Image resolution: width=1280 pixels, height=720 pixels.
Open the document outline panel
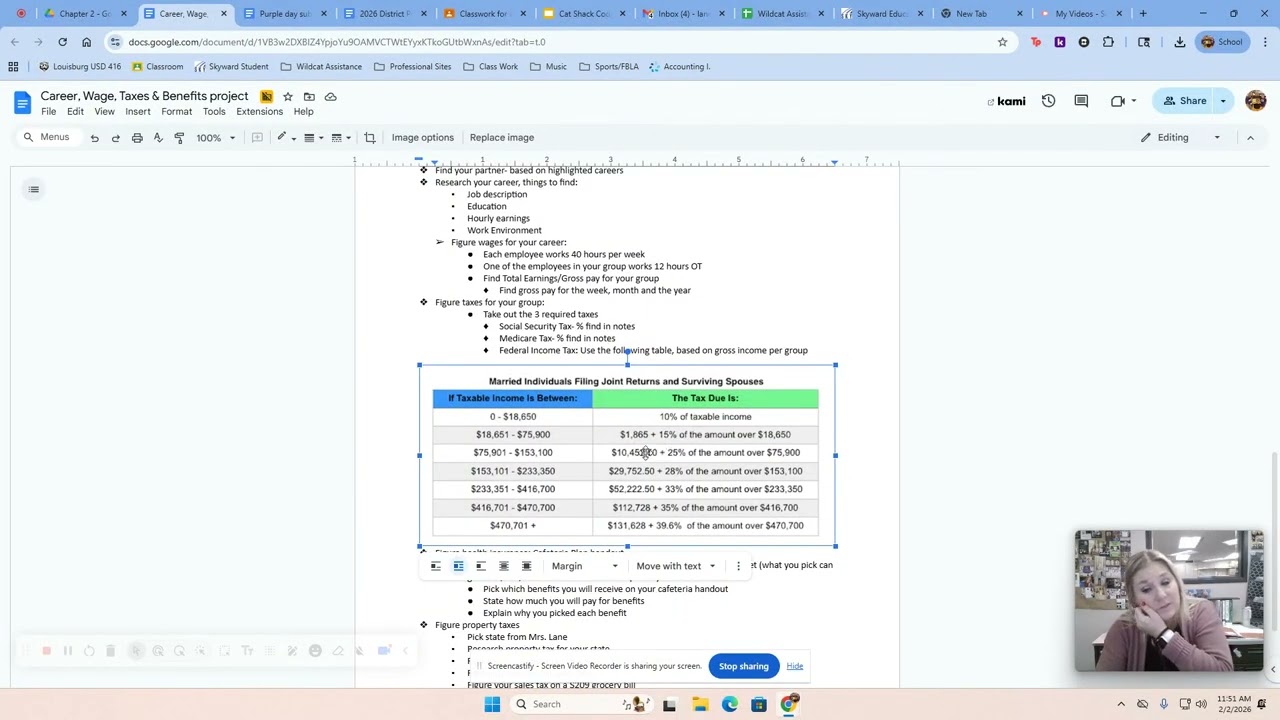(34, 189)
